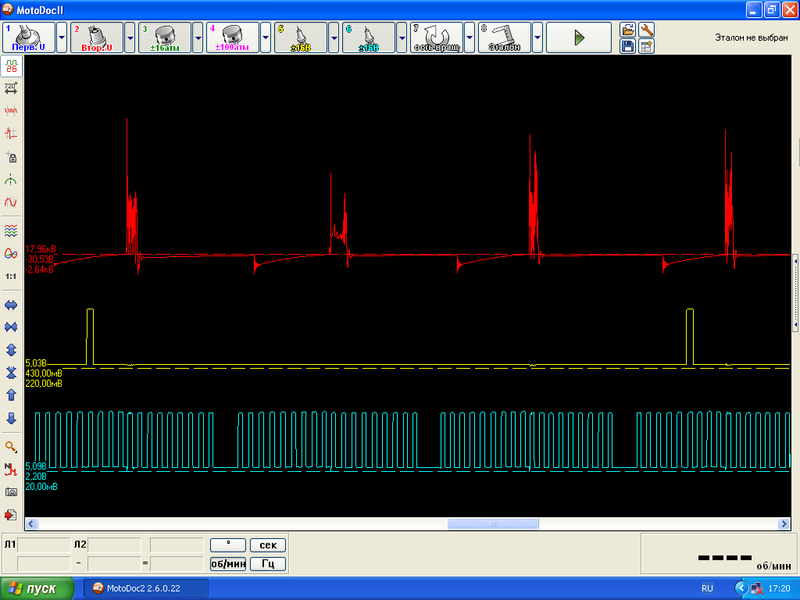Click the overlapping colored curves icon
800x600 pixels.
point(11,254)
